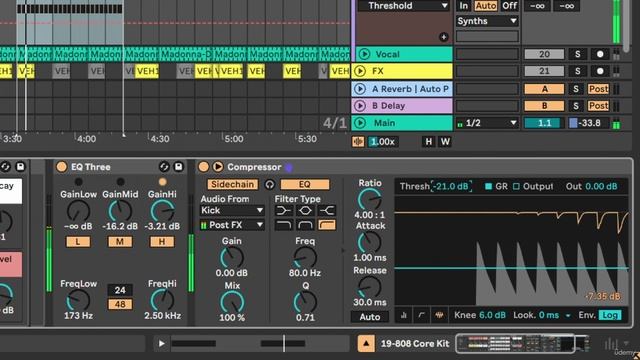This screenshot has width=640, height=360.
Task: Enable GR display checkbox
Action: 488,187
